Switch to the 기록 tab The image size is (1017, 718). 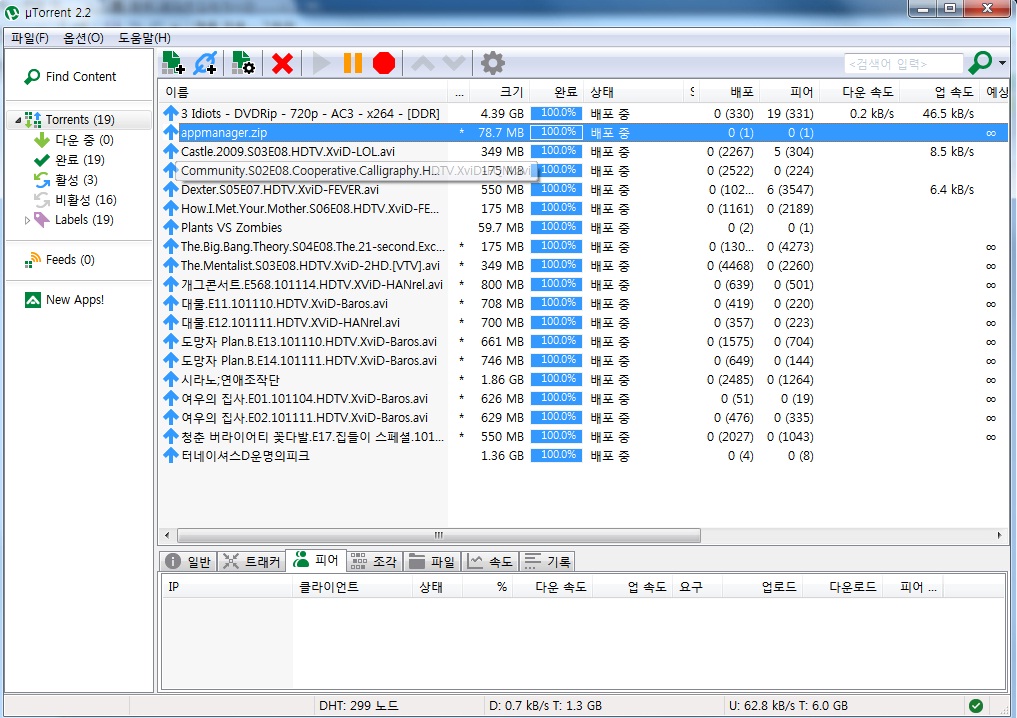pos(548,562)
